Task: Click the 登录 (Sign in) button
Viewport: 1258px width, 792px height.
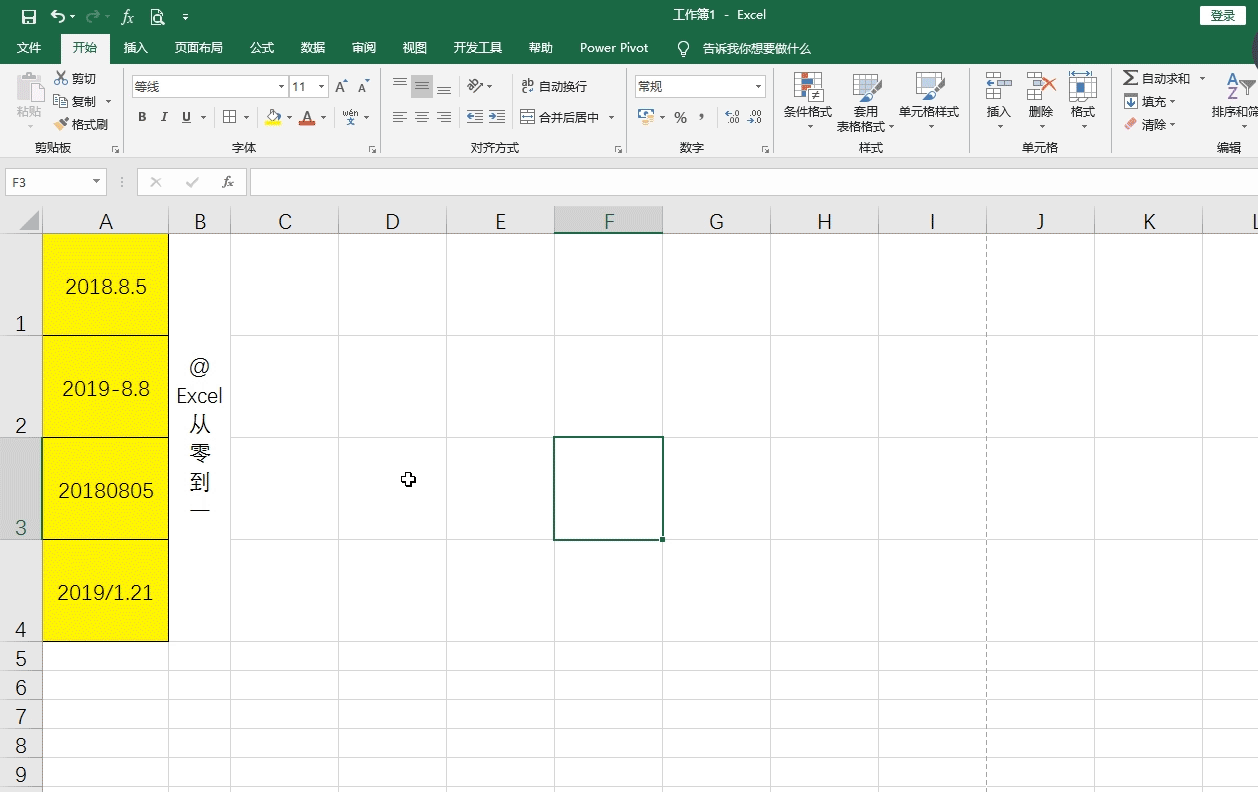Action: [1222, 16]
